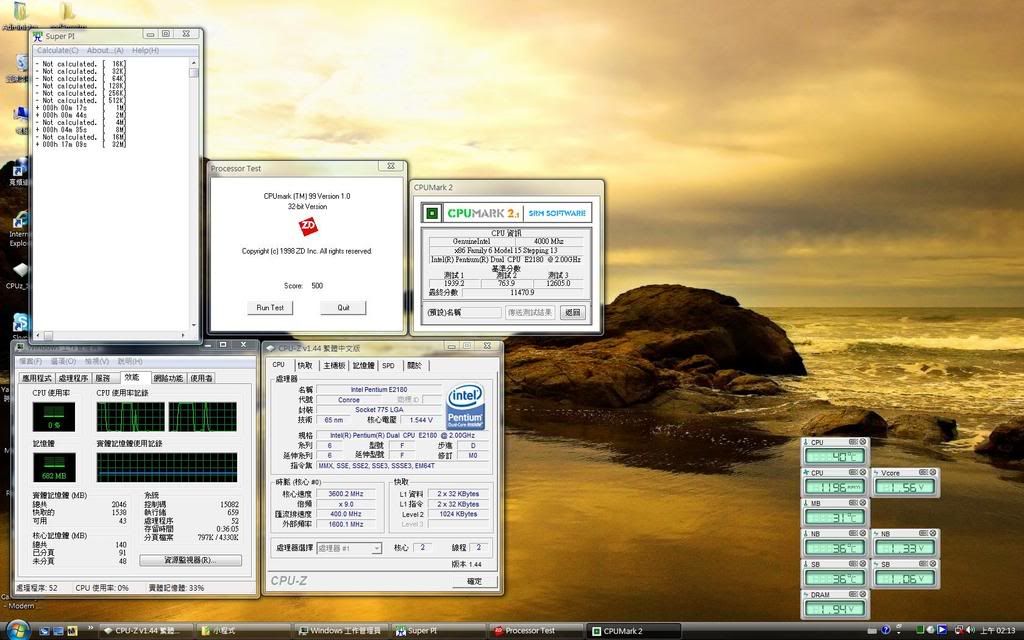Switch to 記憶體 tab in CPU-Z
Screen dimensions: 1024x640
[x=364, y=366]
